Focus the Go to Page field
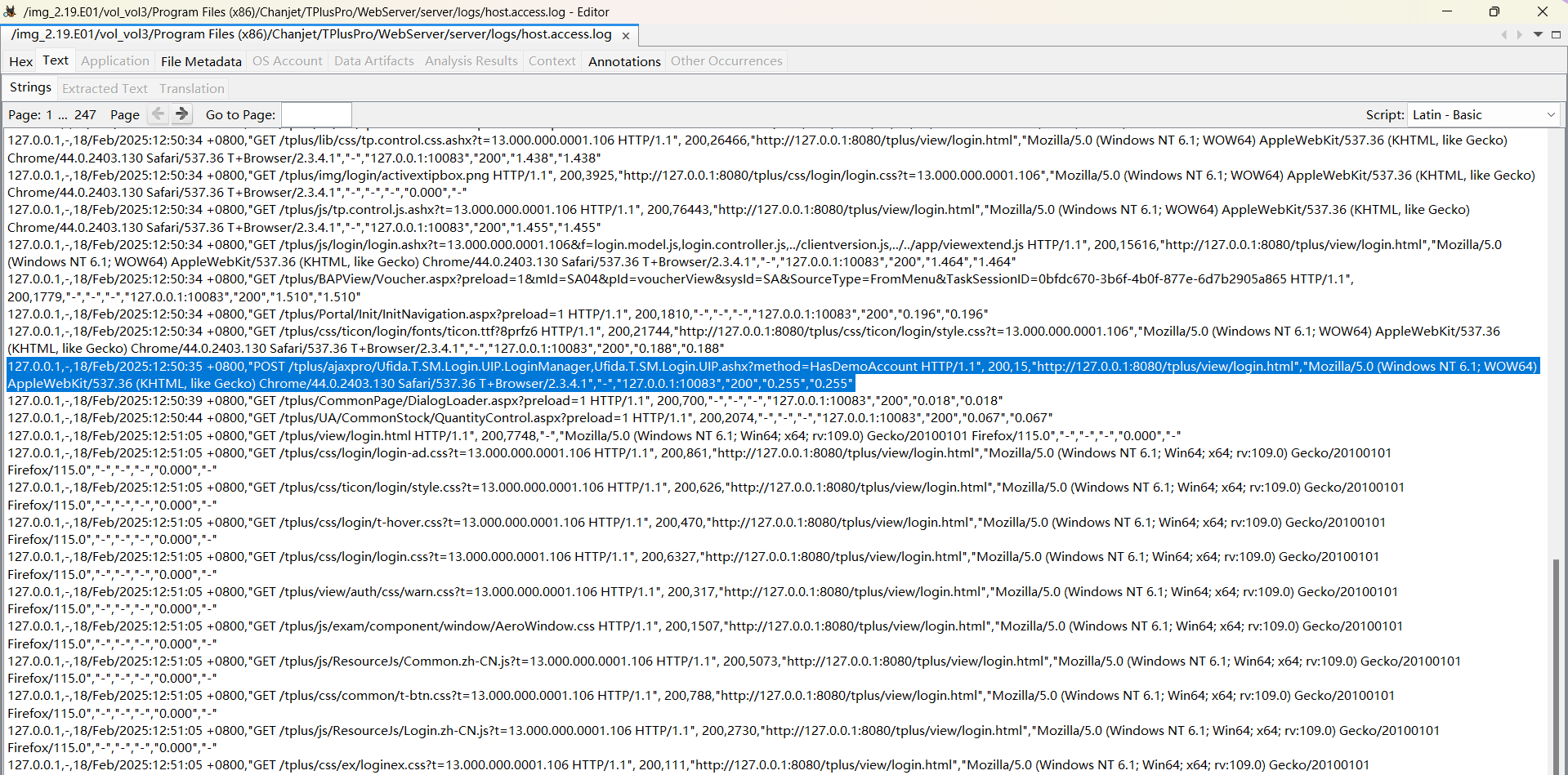Screen dimensions: 1568x775 (316, 115)
